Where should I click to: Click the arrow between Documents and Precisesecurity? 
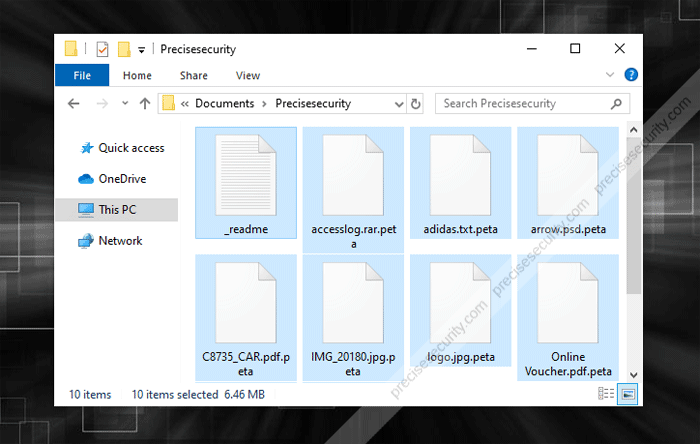coord(265,104)
